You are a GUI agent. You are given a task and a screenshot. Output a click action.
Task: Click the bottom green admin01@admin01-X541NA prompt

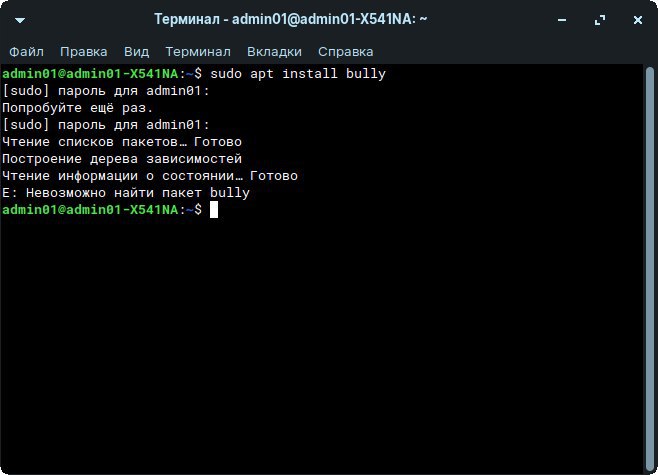(90, 209)
